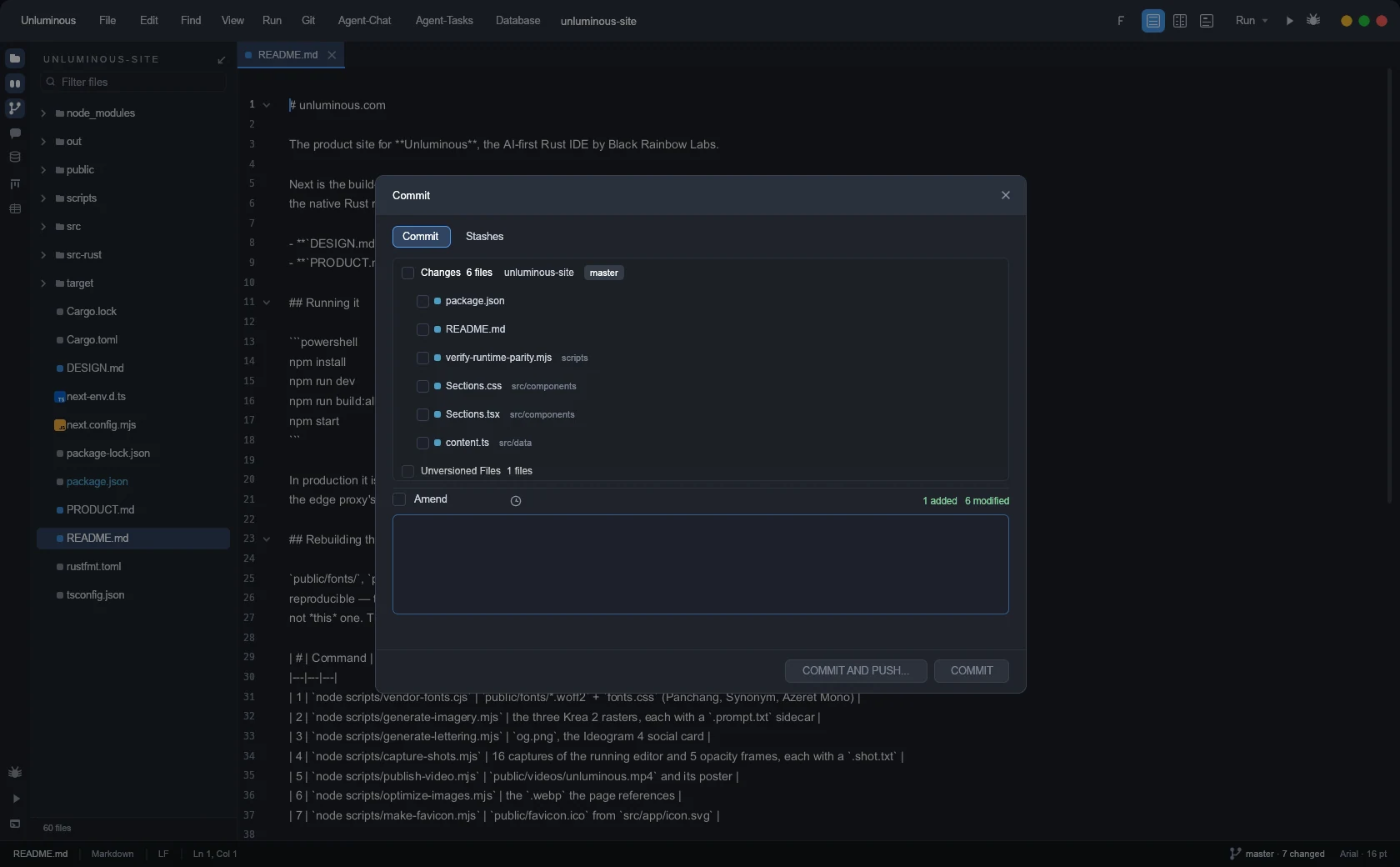Open the file explorer sidebar panel
This screenshot has height=867, width=1400.
coord(15,58)
